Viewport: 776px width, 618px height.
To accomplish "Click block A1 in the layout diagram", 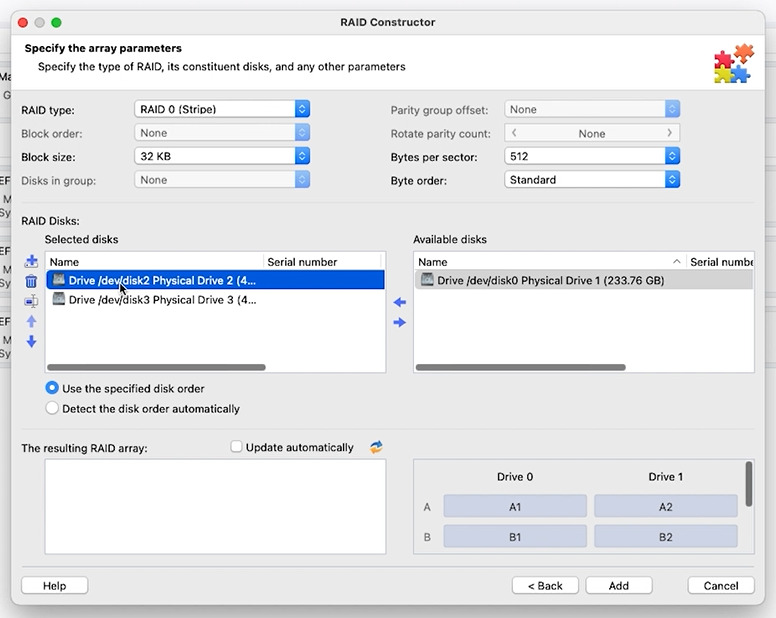I will coord(515,507).
